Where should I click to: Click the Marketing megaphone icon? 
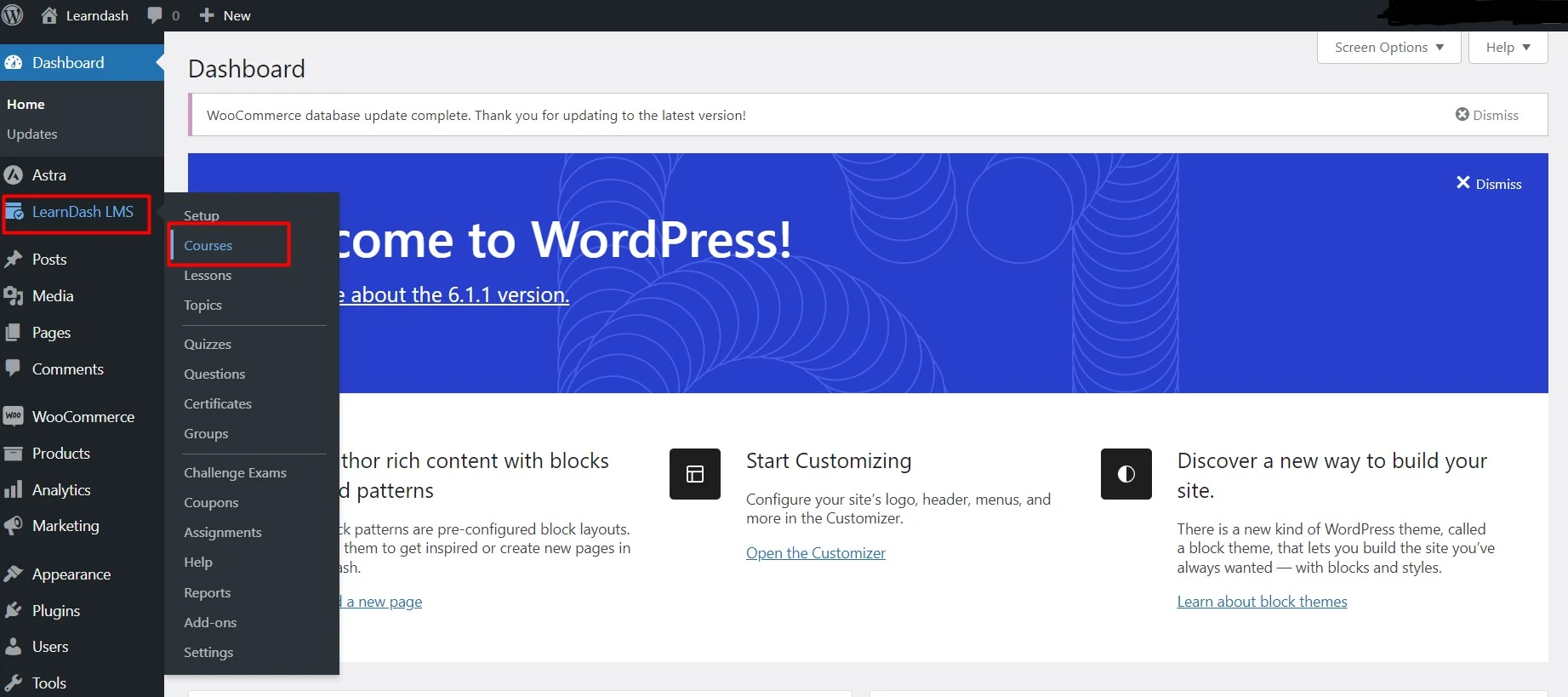point(14,526)
